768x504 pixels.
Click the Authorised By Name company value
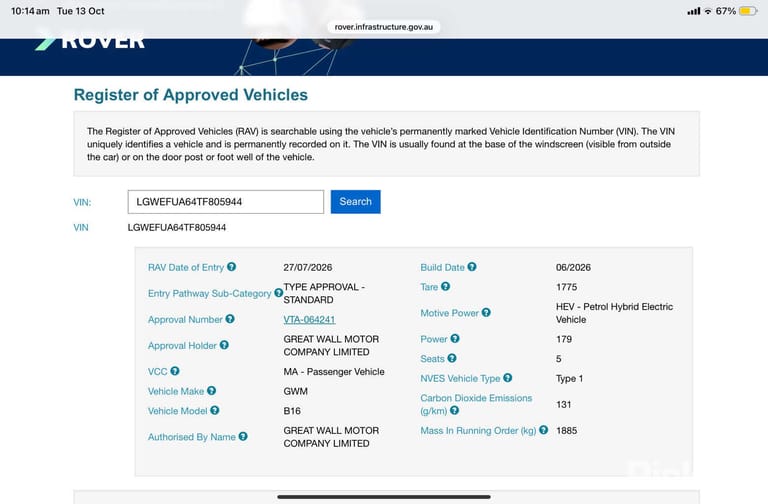click(x=331, y=437)
